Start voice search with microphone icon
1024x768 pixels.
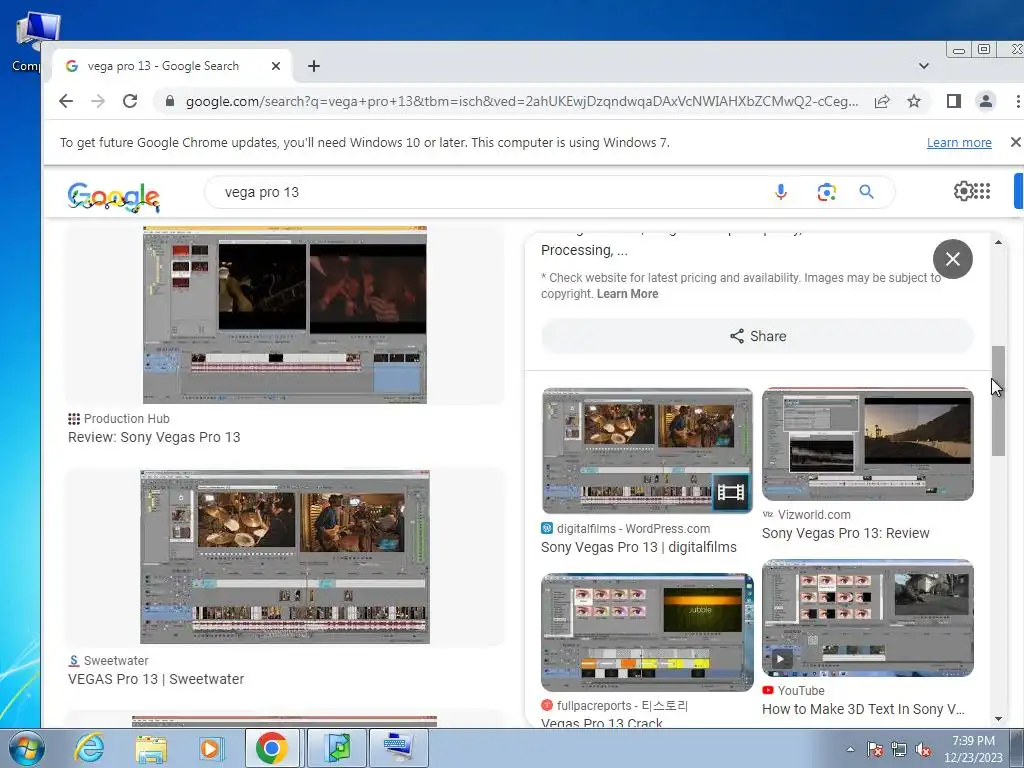point(780,192)
